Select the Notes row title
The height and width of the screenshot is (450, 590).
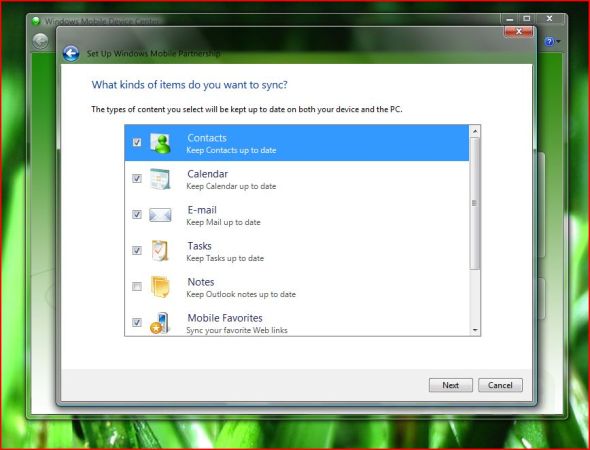coord(201,282)
